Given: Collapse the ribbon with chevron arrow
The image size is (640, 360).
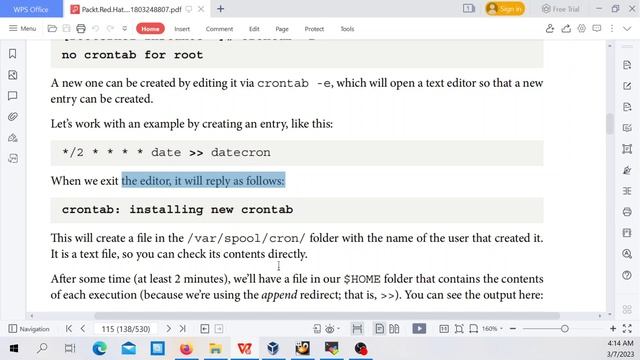Looking at the screenshot, I should click(627, 29).
